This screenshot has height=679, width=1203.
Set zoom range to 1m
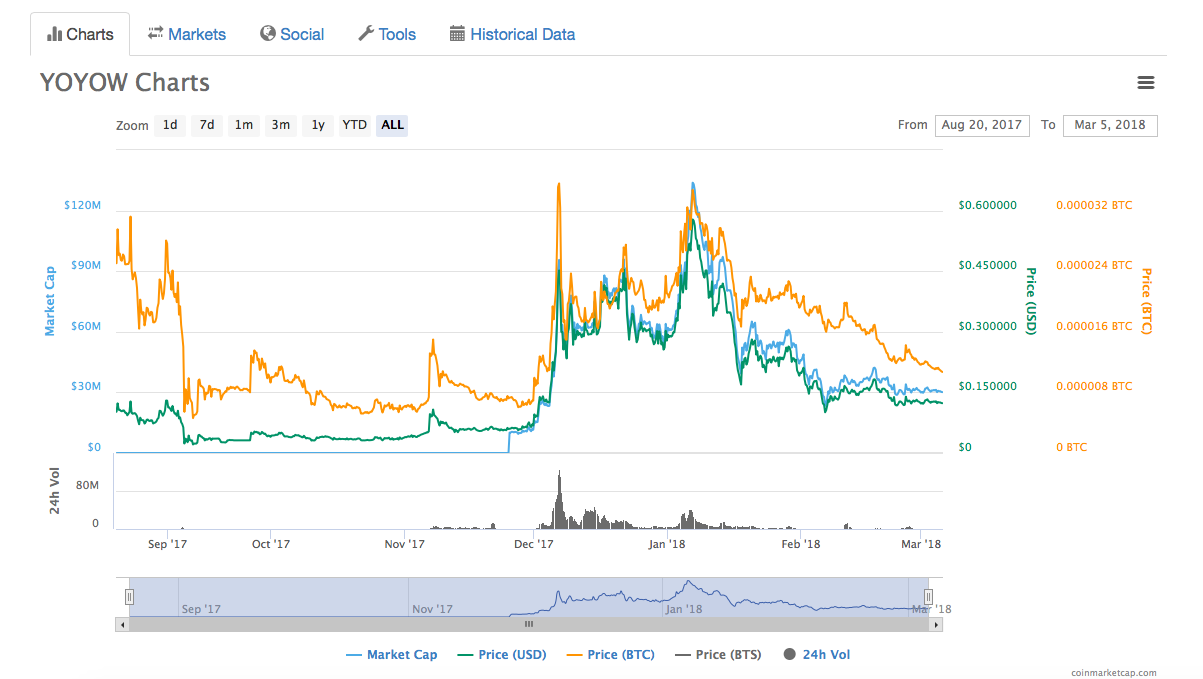tap(243, 125)
